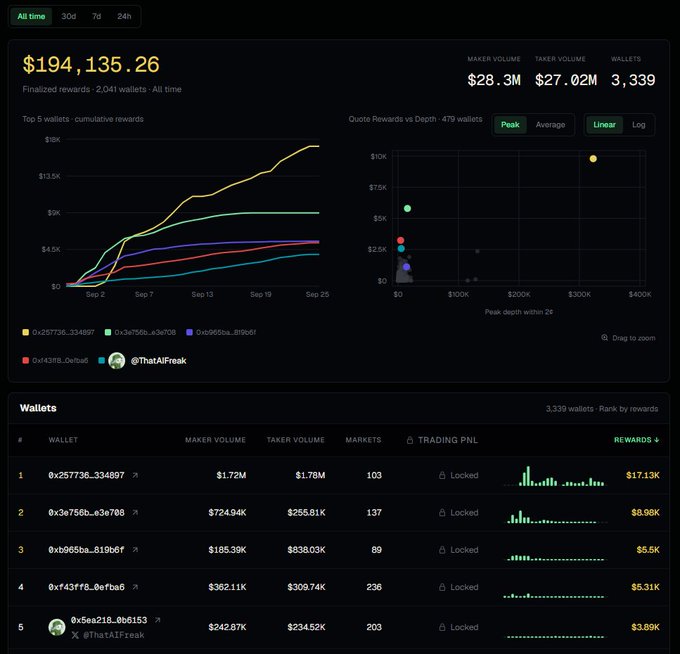Screen dimensions: 680x654
Task: Click the 3,339 wallets stat
Action: point(633,80)
